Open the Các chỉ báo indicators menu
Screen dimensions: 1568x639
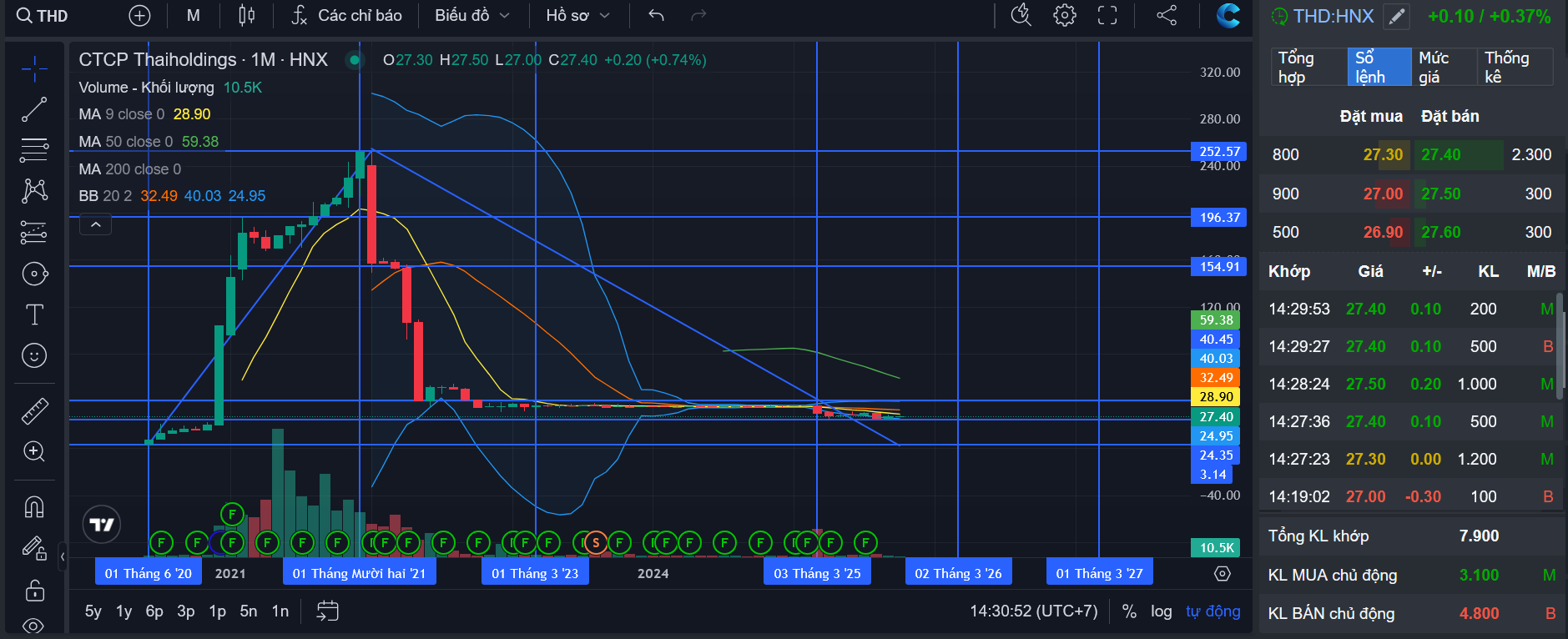pyautogui.click(x=347, y=16)
